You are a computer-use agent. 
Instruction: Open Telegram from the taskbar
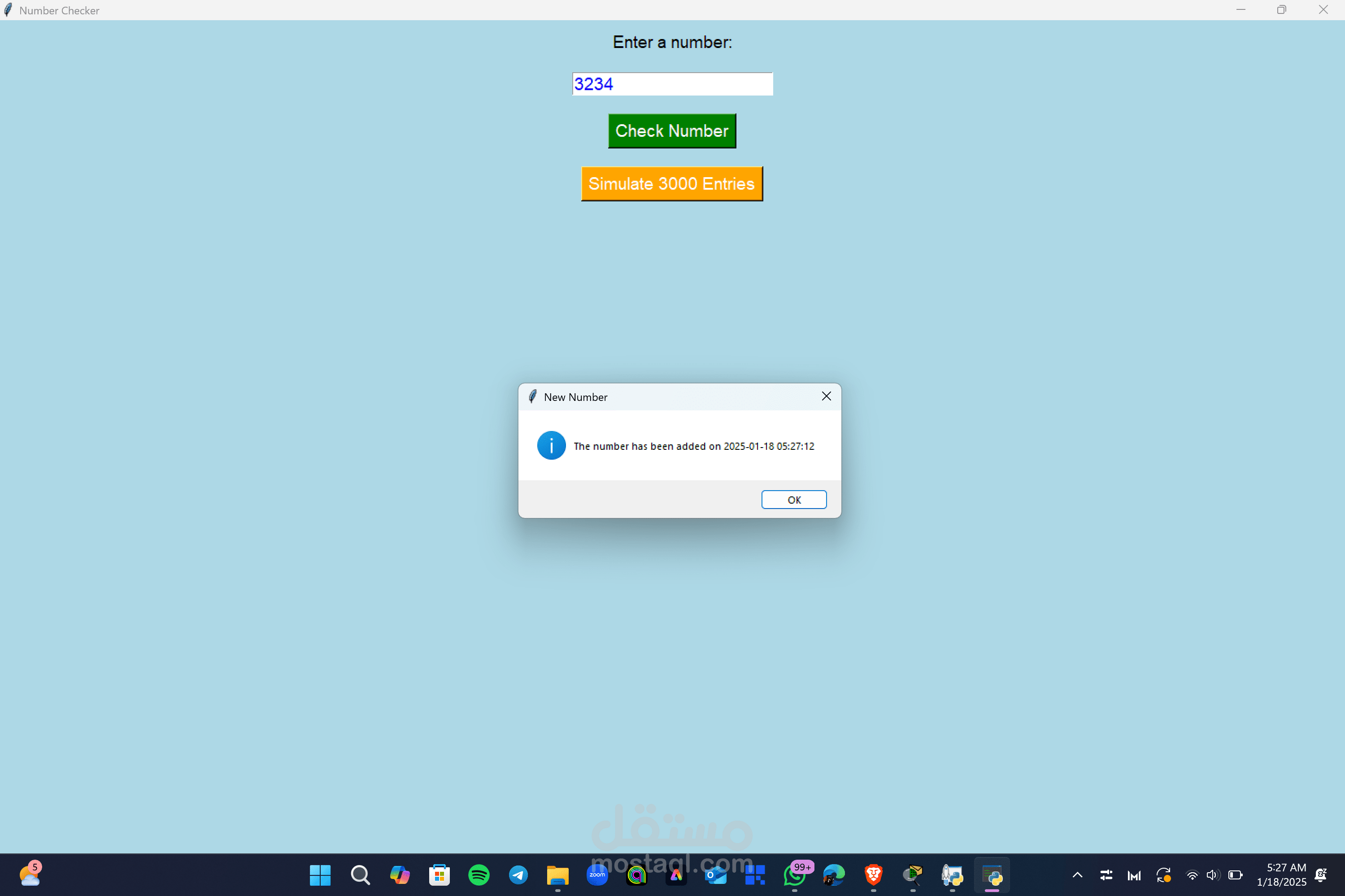[518, 874]
